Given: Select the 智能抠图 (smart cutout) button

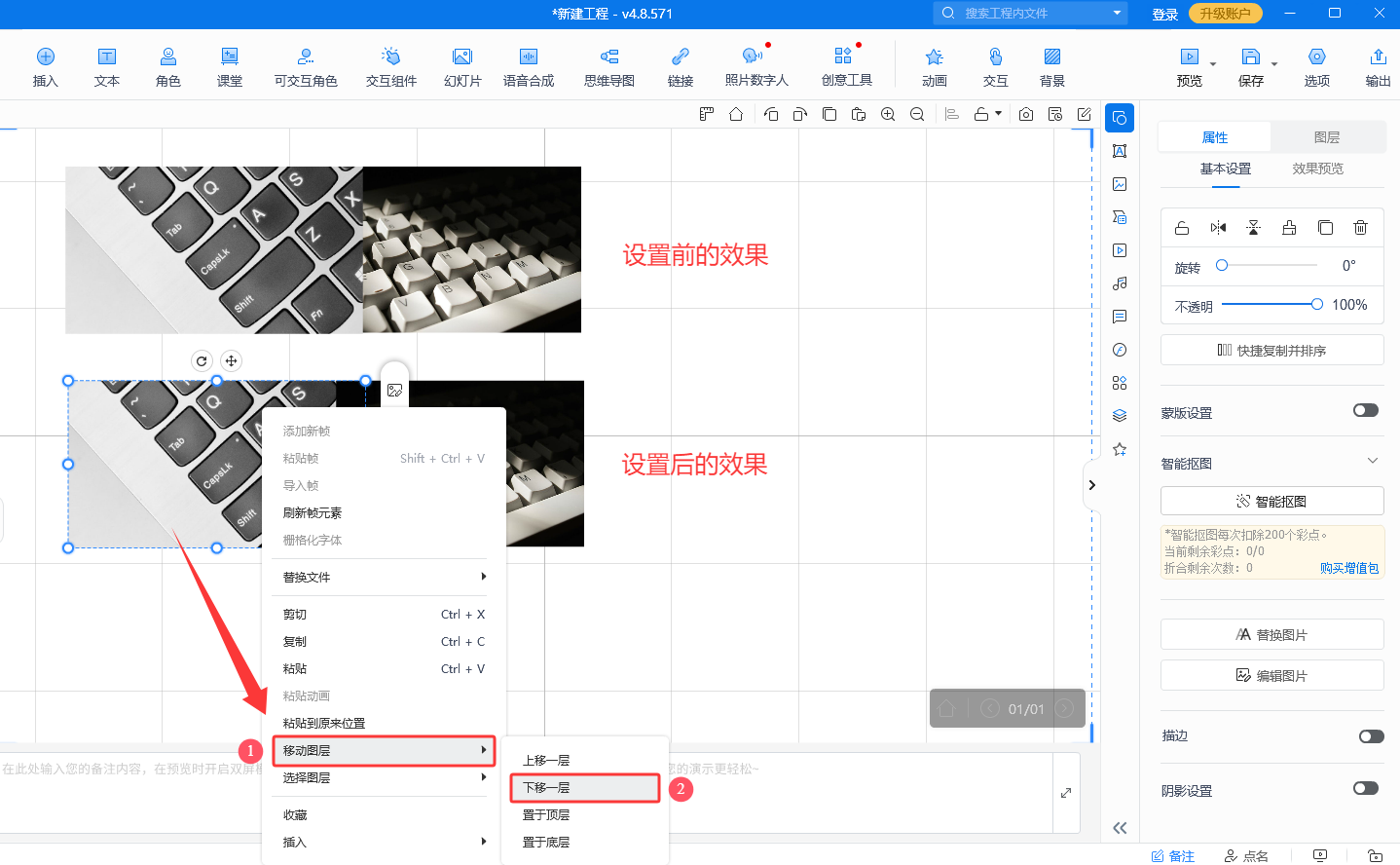Looking at the screenshot, I should coord(1271,501).
